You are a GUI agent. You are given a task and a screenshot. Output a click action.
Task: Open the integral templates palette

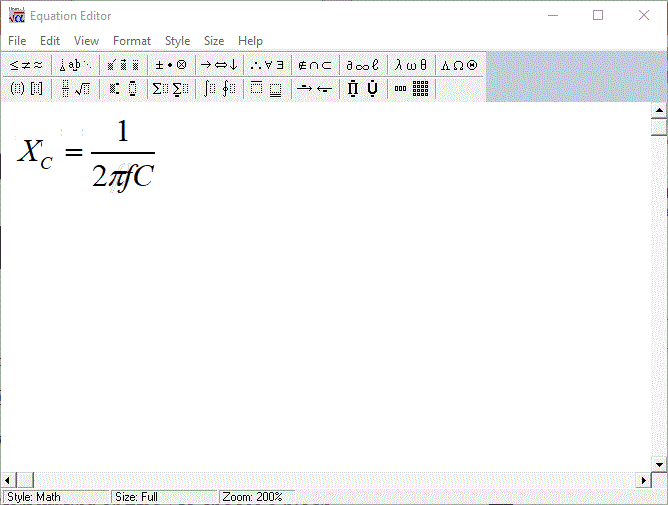(219, 89)
